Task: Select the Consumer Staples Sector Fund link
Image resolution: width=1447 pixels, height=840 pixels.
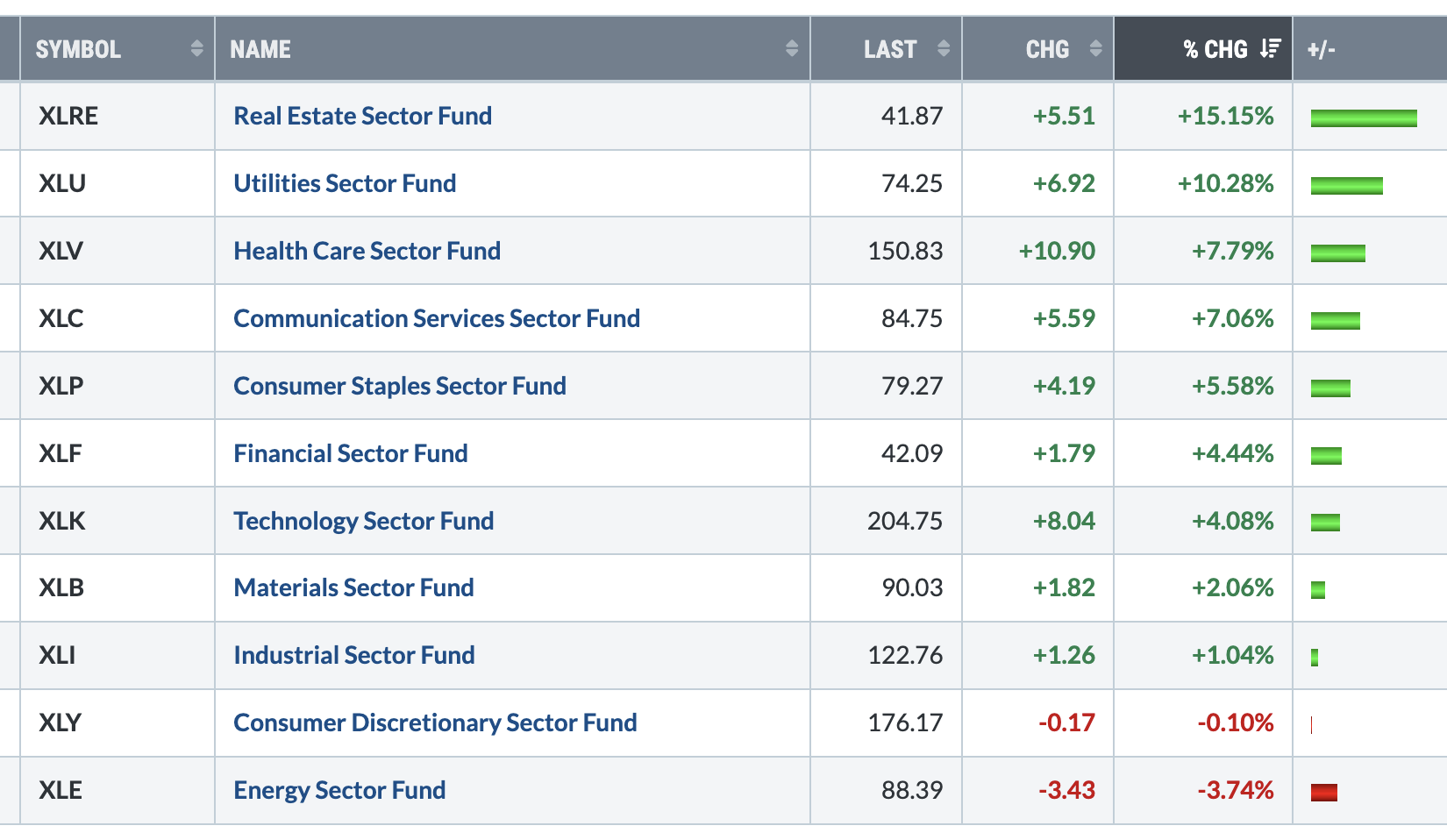Action: tap(400, 386)
